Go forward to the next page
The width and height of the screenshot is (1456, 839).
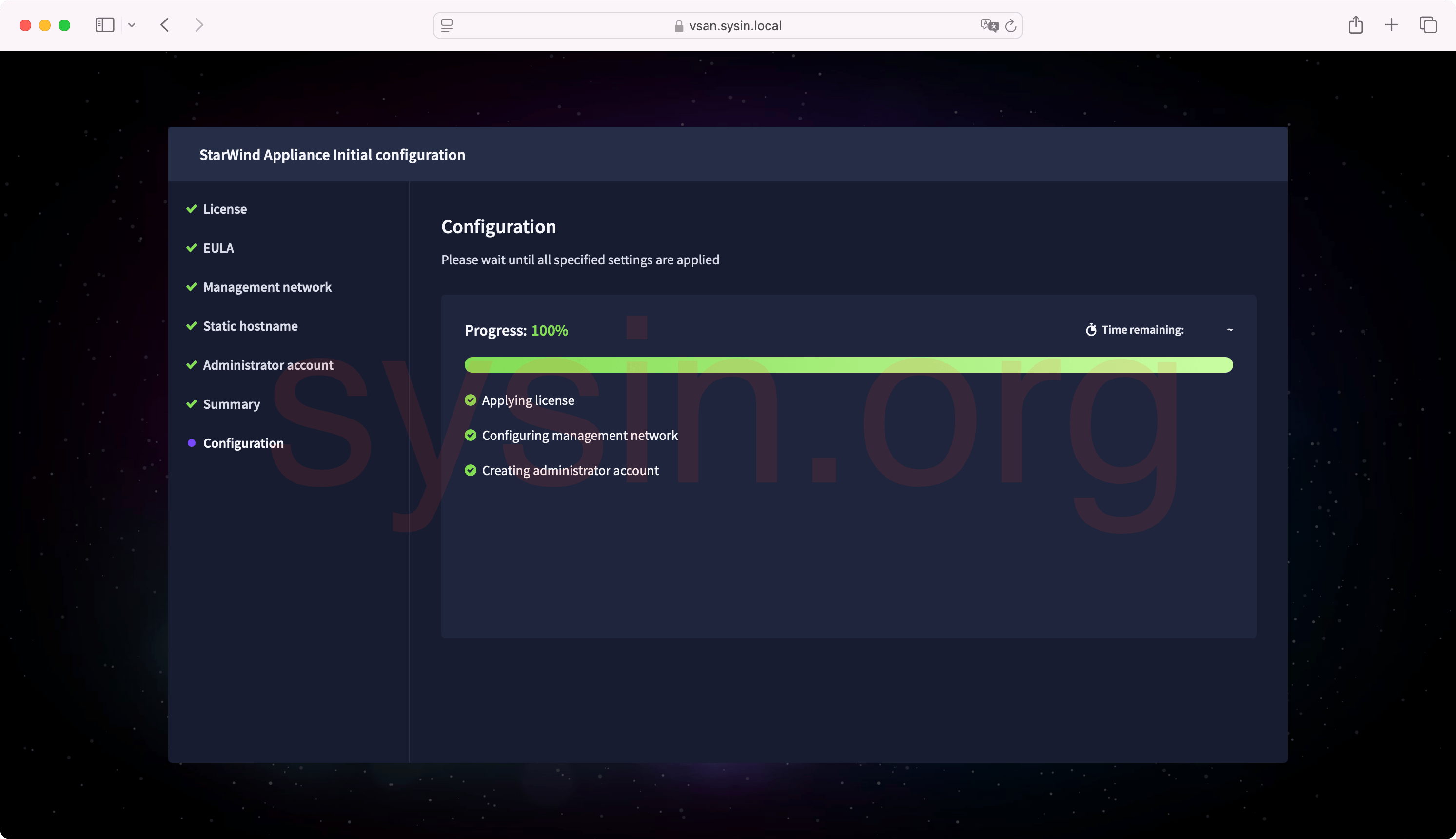pos(199,25)
